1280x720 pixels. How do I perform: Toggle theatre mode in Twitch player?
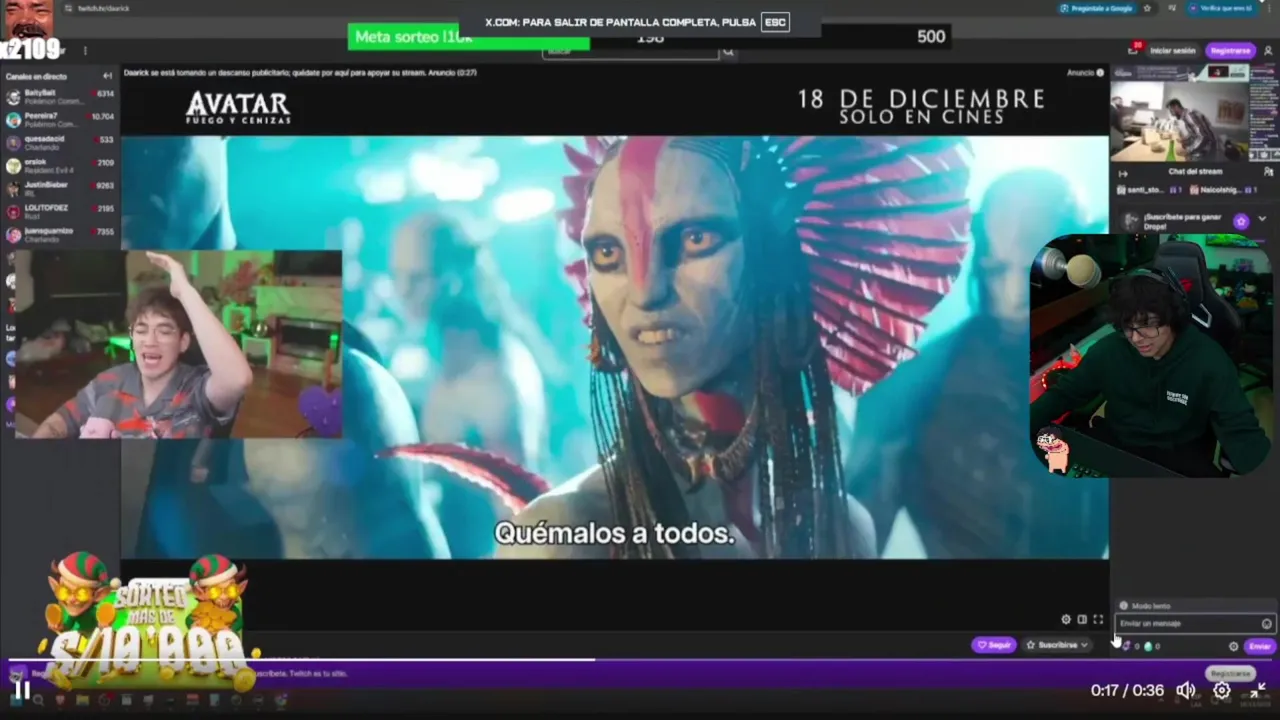pyautogui.click(x=1082, y=619)
